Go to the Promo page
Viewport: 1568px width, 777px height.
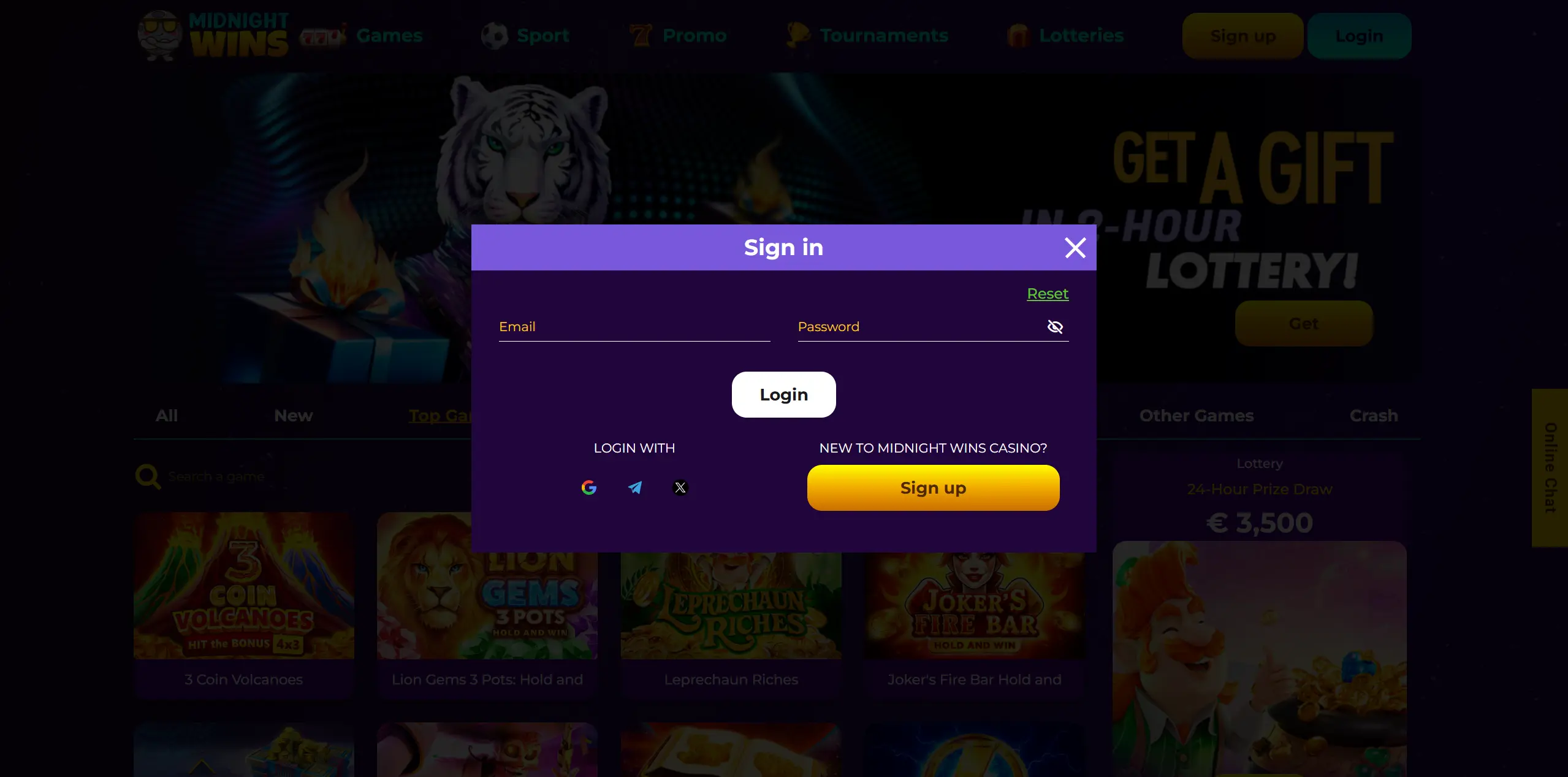678,36
